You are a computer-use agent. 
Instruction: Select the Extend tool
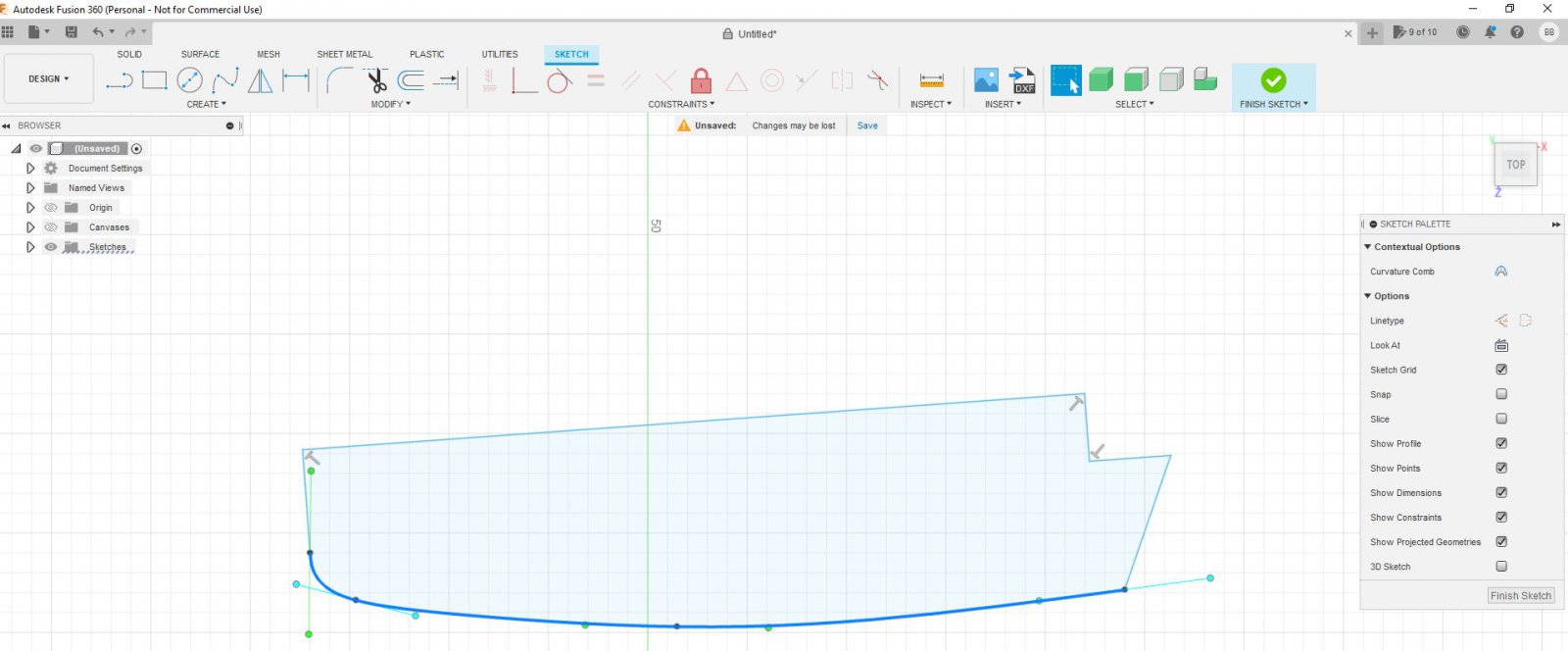(447, 80)
